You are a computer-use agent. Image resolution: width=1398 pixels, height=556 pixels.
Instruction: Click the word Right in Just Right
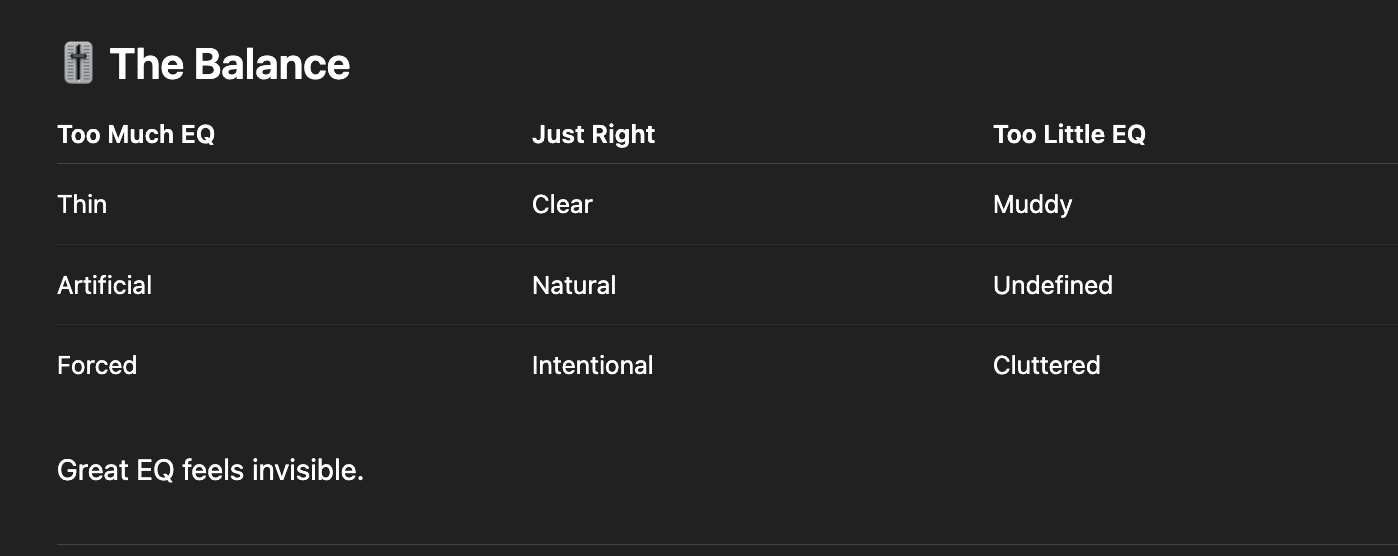pos(623,134)
